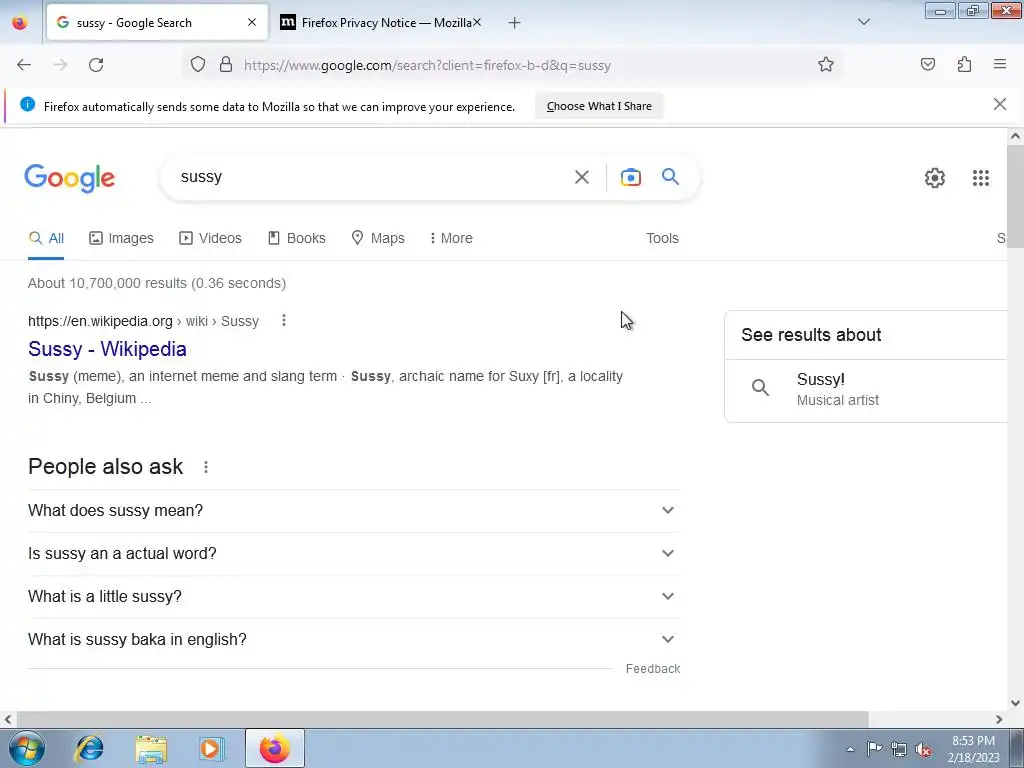Open Windows Explorer folder on the taskbar
The width and height of the screenshot is (1024, 768).
(x=151, y=748)
